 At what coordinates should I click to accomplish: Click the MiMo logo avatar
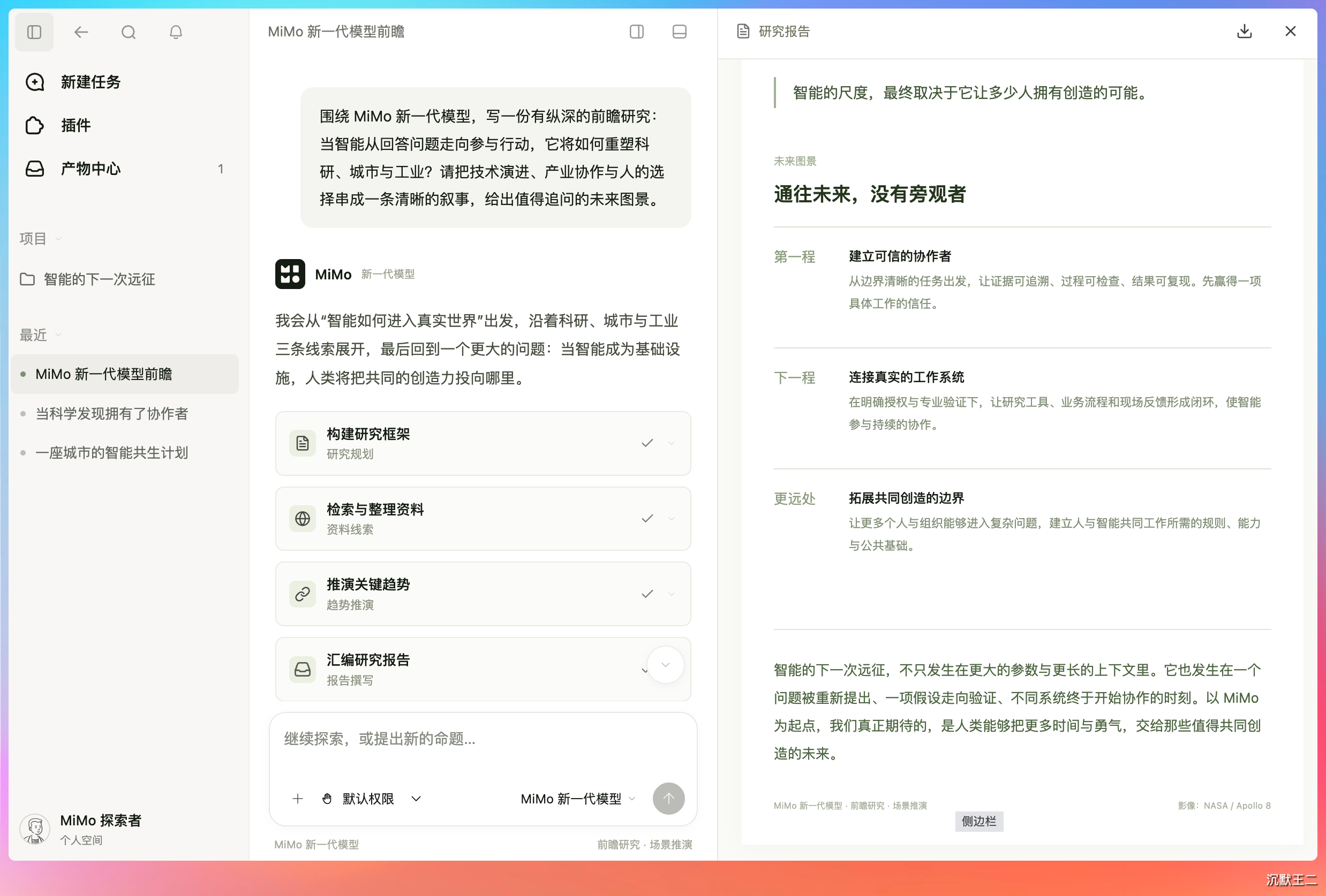(x=290, y=274)
